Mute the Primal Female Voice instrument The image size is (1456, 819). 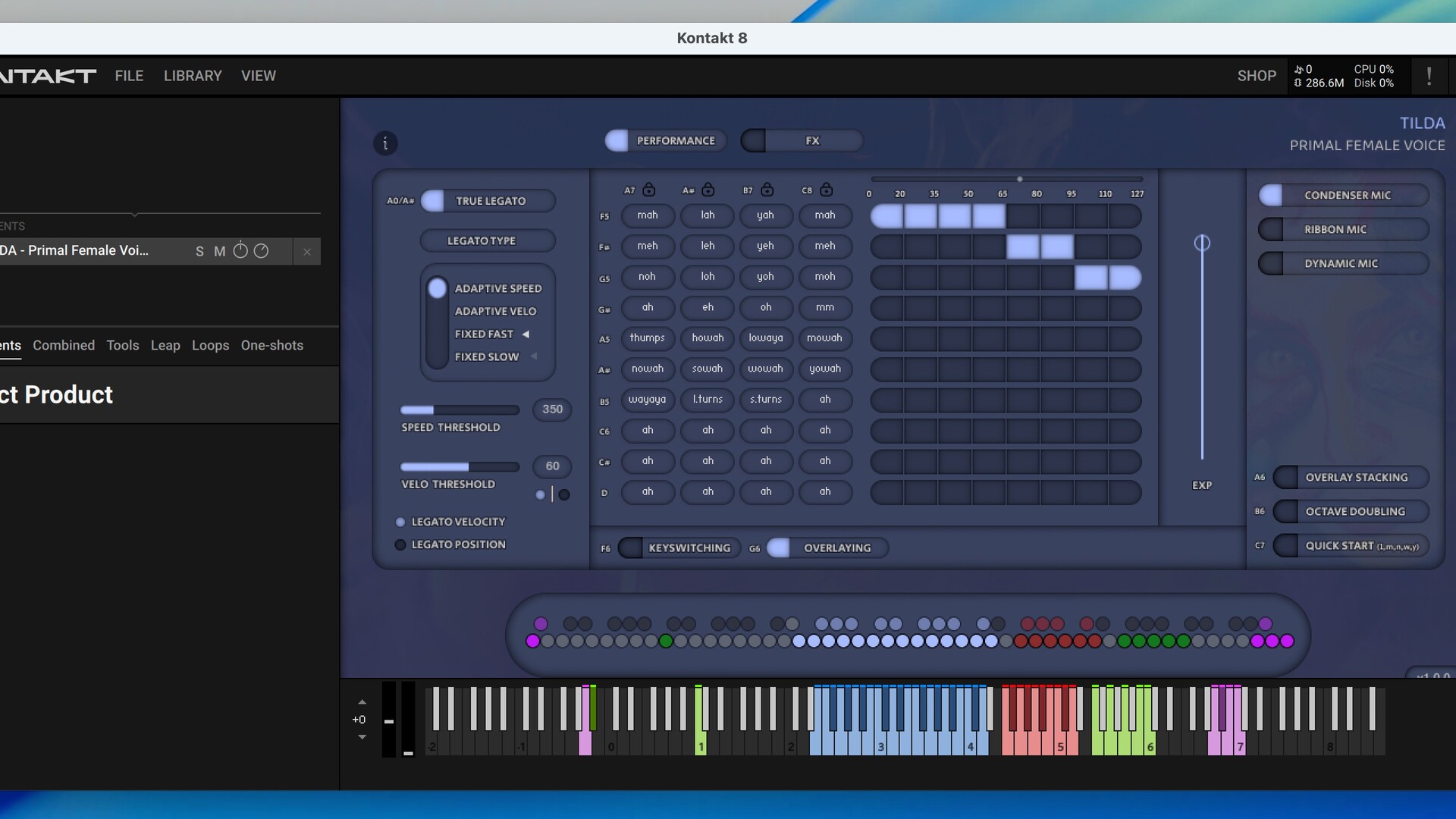pyautogui.click(x=219, y=251)
